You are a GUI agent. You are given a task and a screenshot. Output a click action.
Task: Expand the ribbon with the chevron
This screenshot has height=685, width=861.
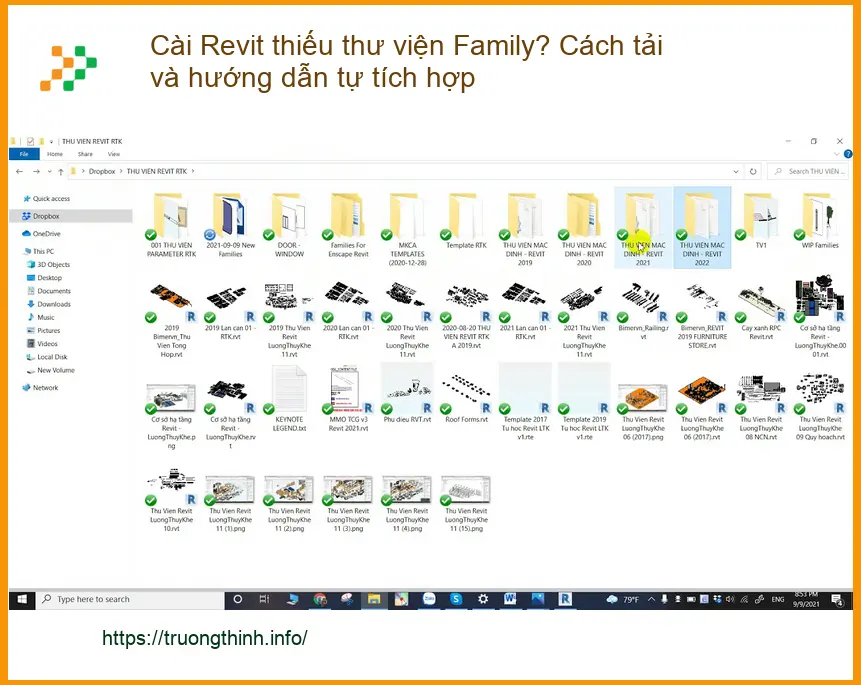pyautogui.click(x=836, y=154)
